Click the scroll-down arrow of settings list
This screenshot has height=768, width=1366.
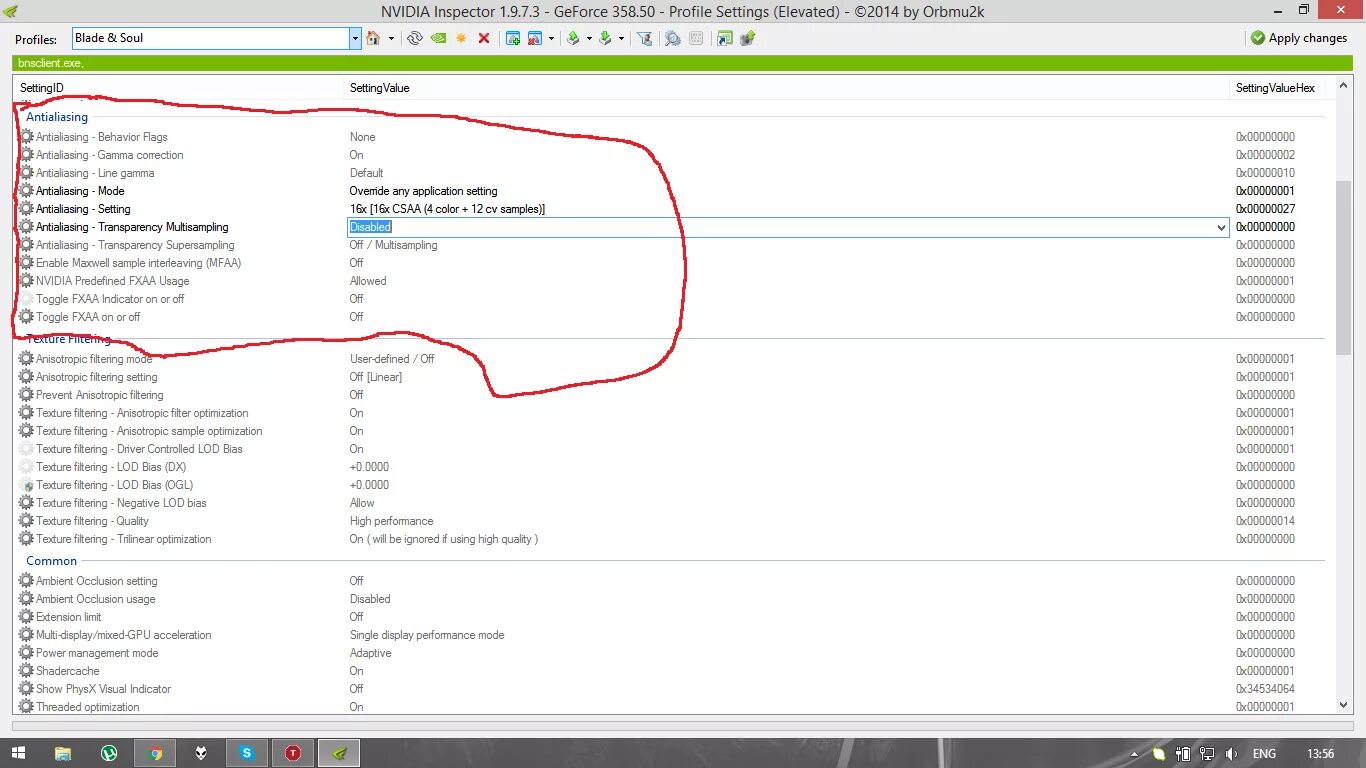1343,705
